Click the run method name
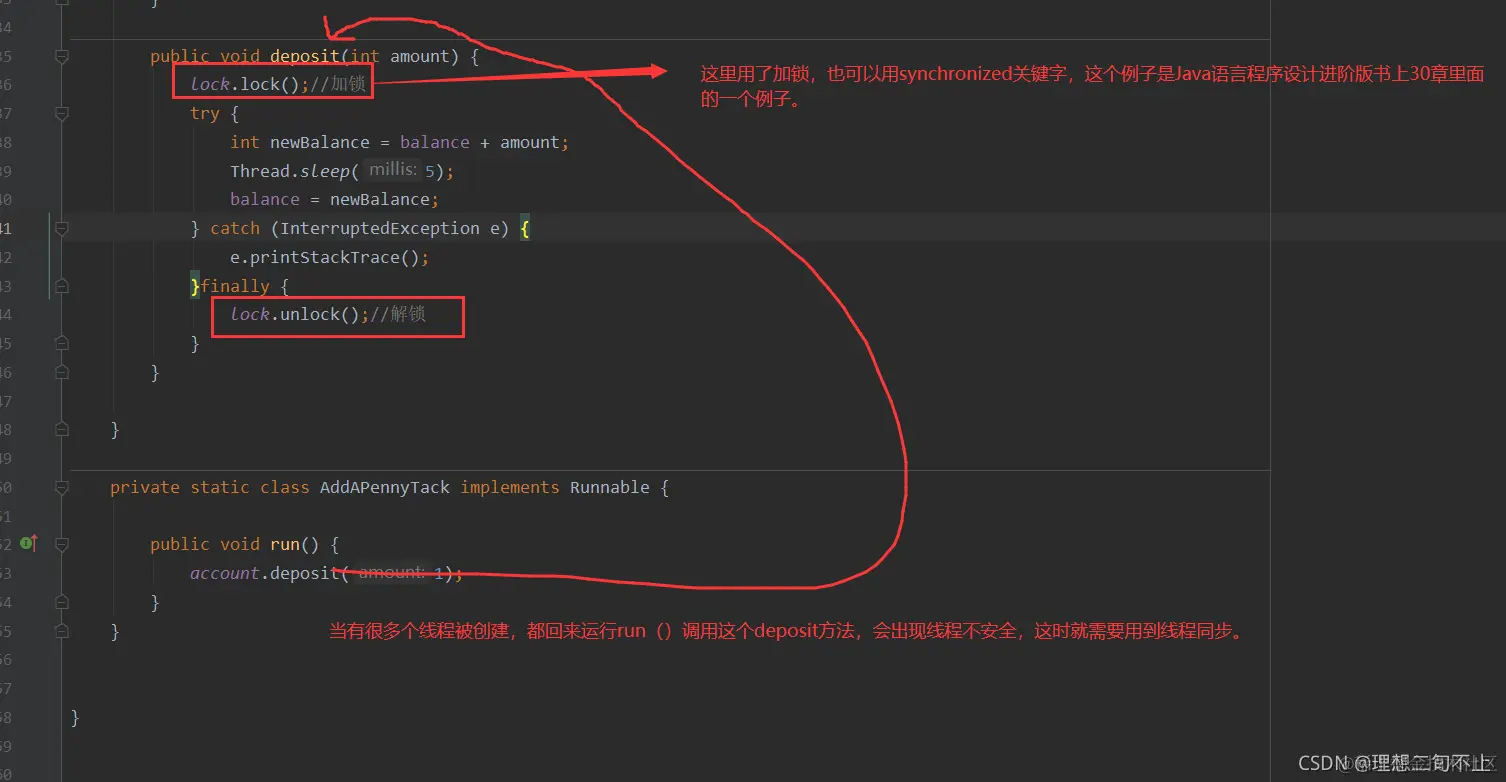Viewport: 1506px width, 782px height. pos(285,544)
